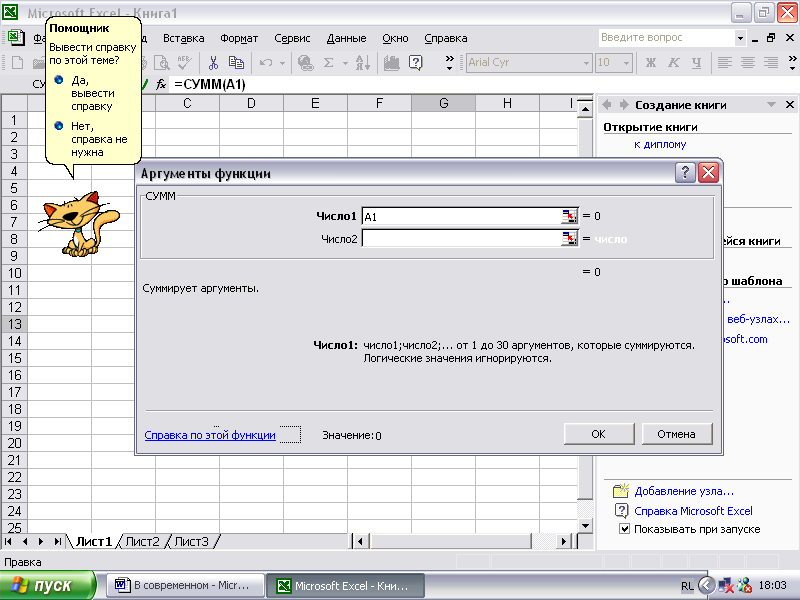This screenshot has width=800, height=600.
Task: Click the New workbook toolbar icon
Action: [x=17, y=63]
